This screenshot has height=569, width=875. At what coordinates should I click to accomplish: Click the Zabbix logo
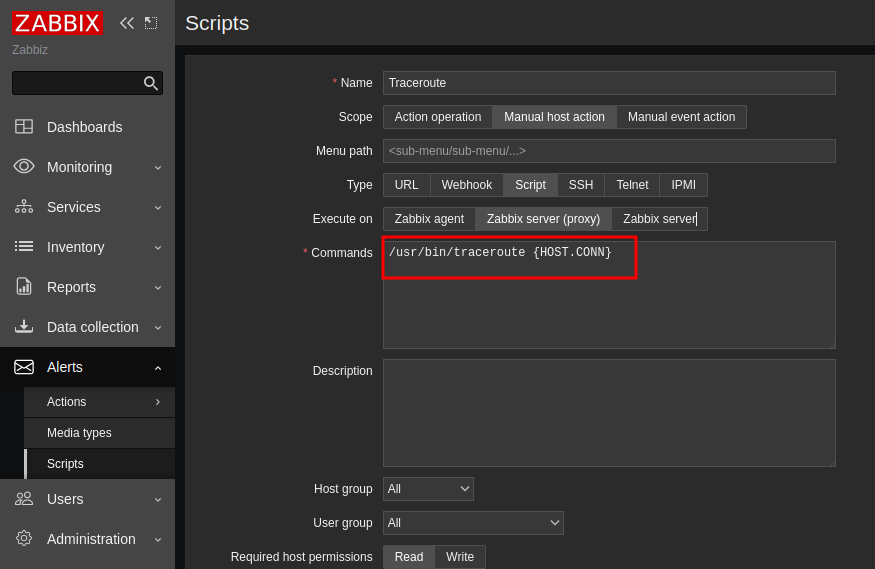[57, 23]
